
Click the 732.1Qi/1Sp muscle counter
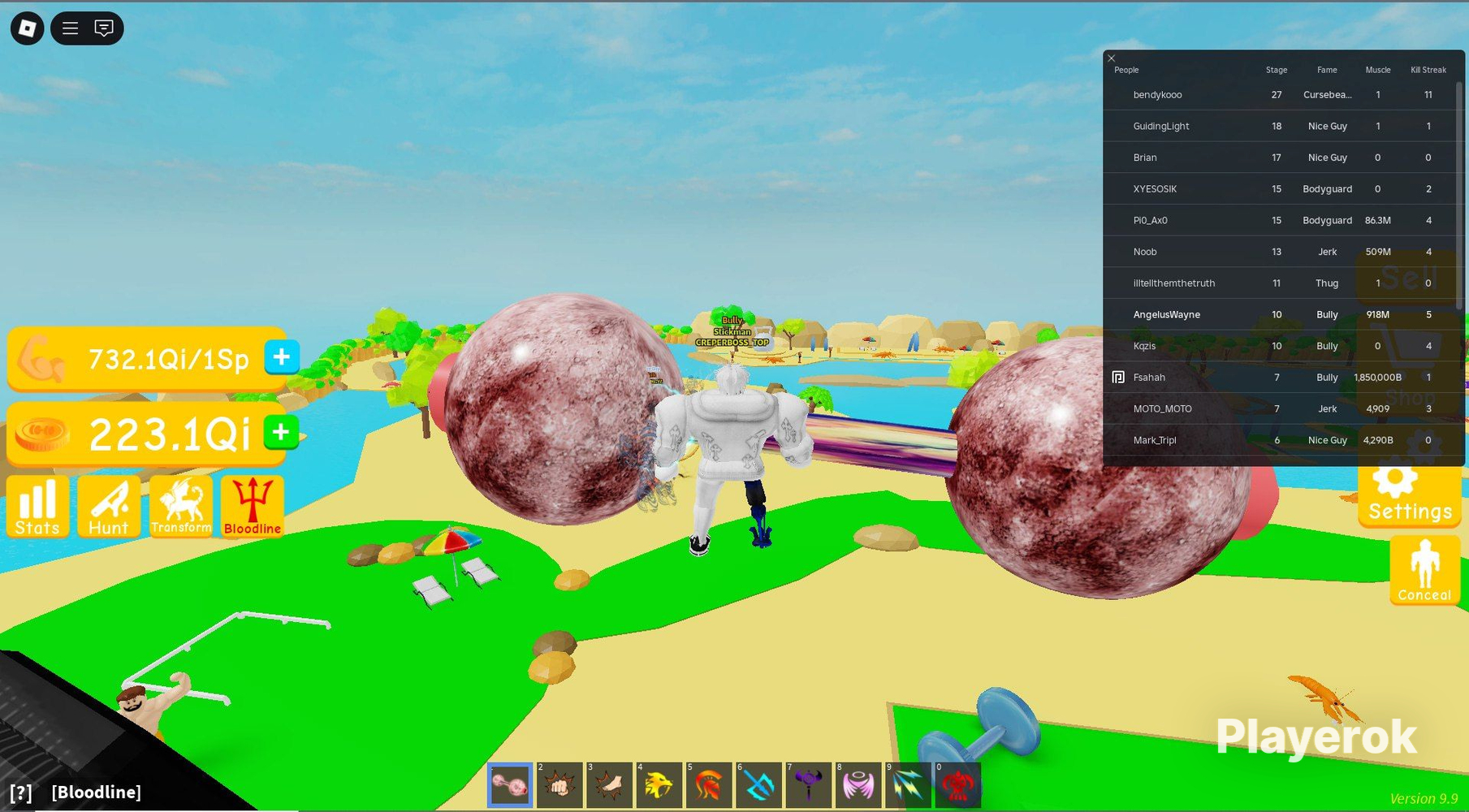pyautogui.click(x=168, y=359)
